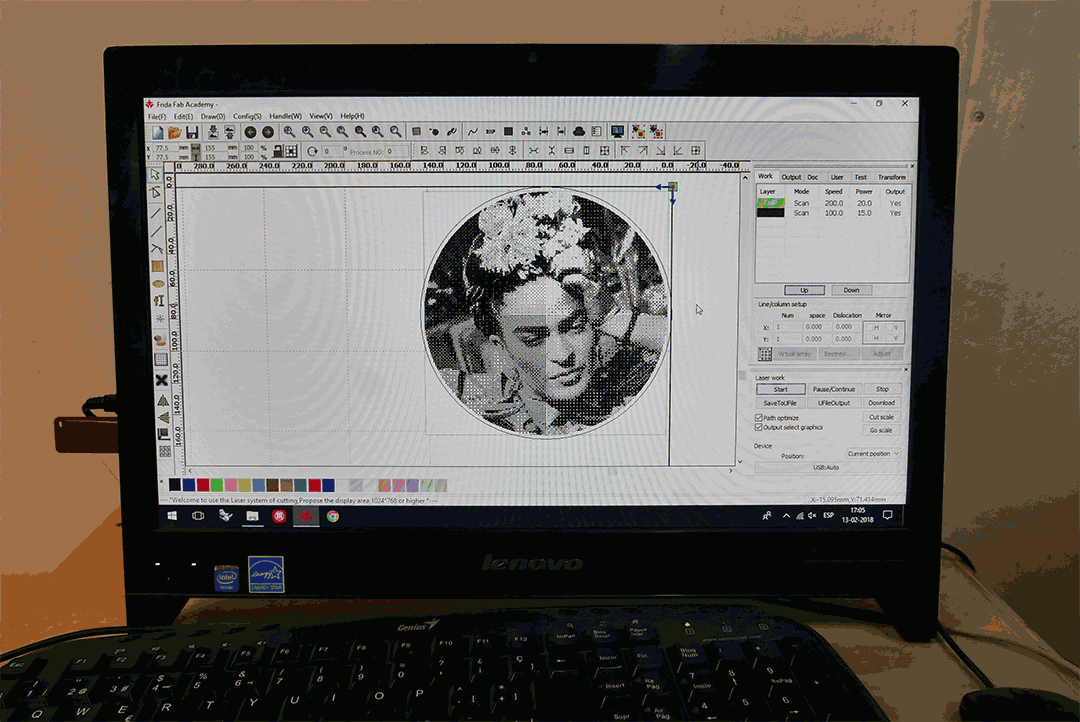Screen dimensions: 1080x722
Task: Toggle Output select graphics checkbox
Action: pyautogui.click(x=758, y=427)
